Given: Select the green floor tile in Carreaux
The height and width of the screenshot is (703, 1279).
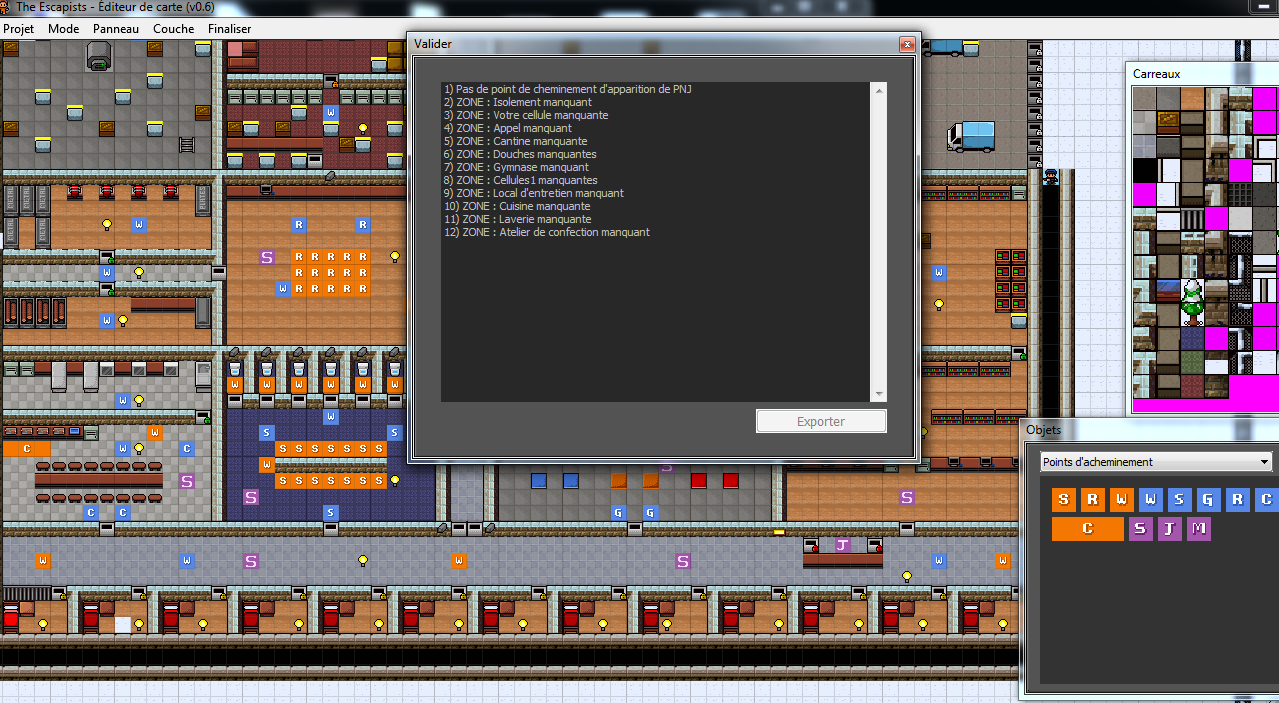Looking at the screenshot, I should (1192, 362).
